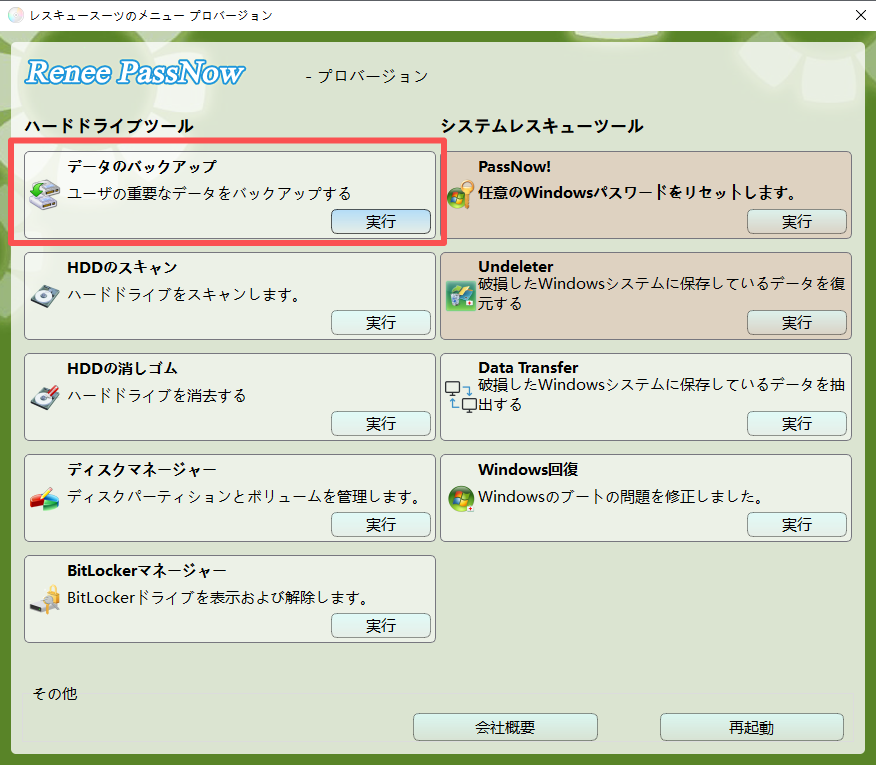Image resolution: width=876 pixels, height=765 pixels.
Task: Click text BitLockerドライブを表示および解除します。
Action: point(218,597)
